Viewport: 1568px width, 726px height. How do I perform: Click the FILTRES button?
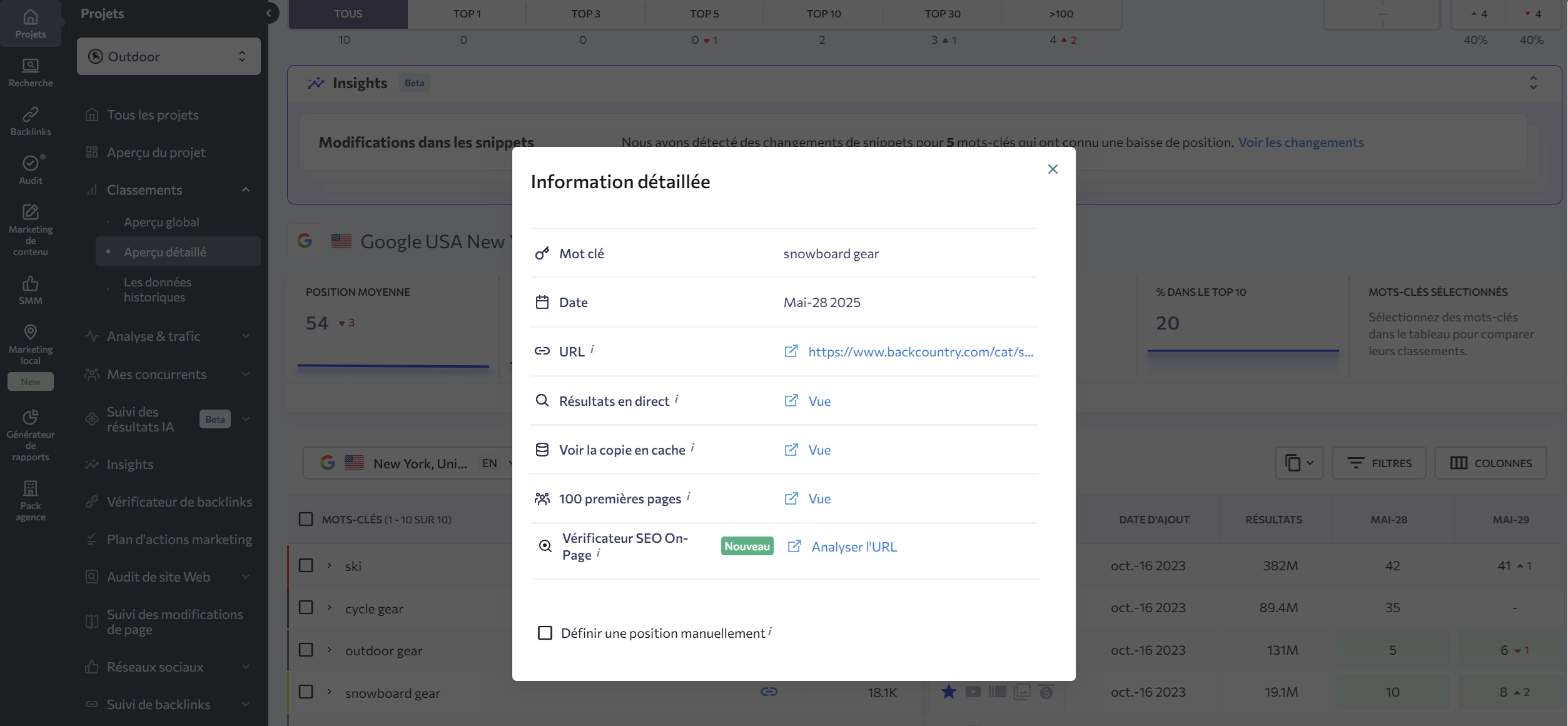coord(1379,463)
